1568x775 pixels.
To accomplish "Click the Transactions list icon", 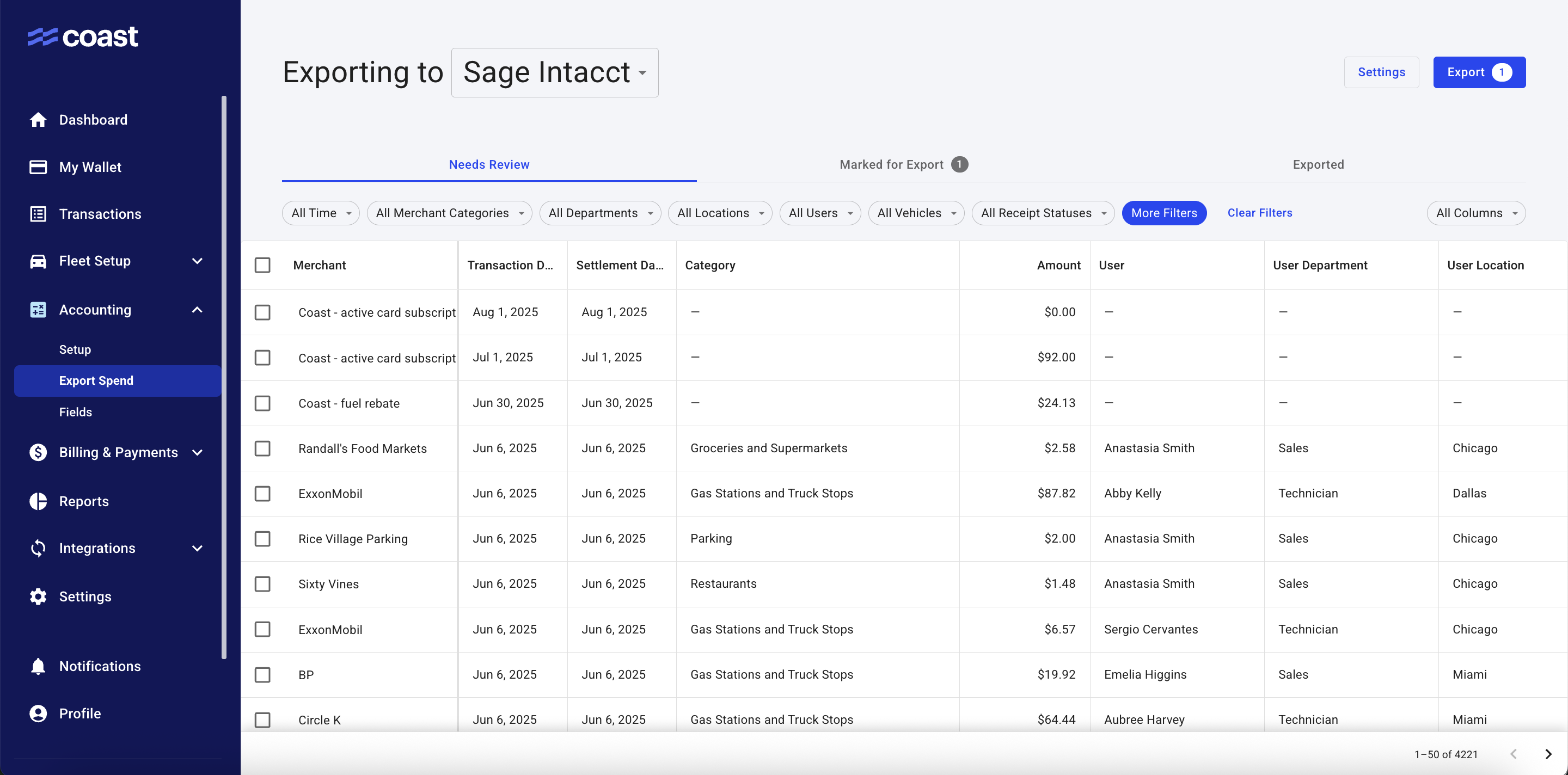I will 38,214.
